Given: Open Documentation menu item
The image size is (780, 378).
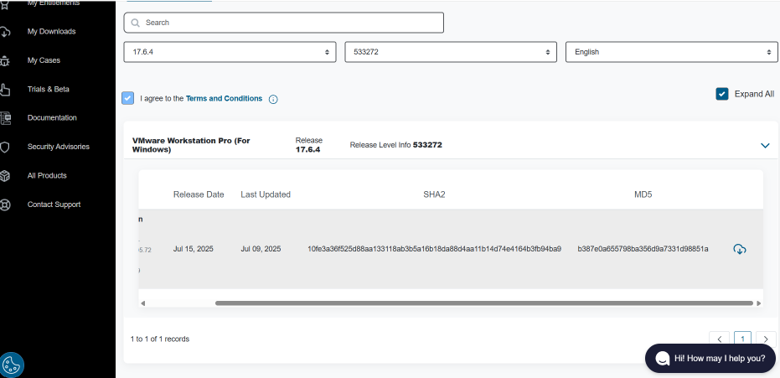Looking at the screenshot, I should 52,118.
